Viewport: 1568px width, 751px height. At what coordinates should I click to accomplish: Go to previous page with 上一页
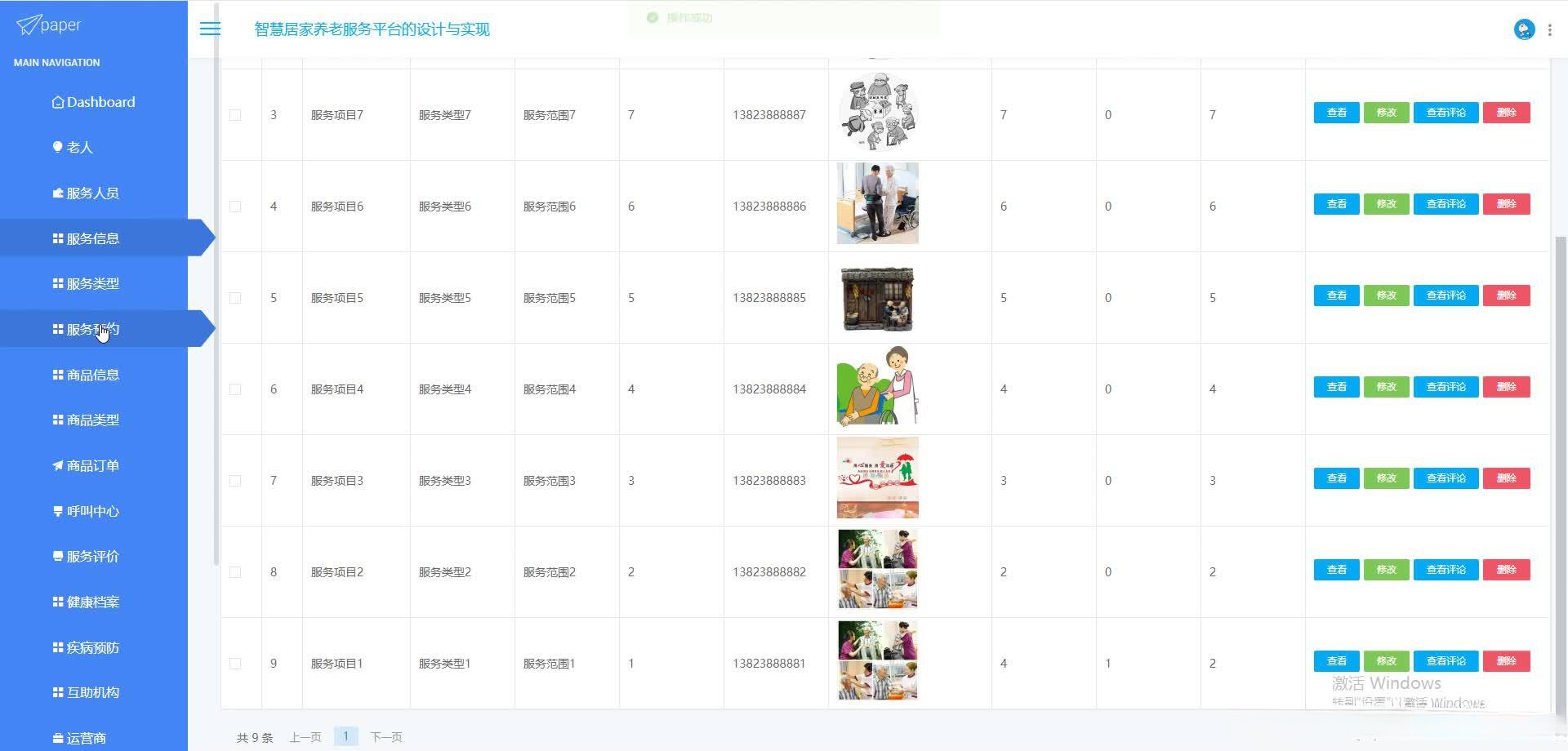tap(305, 737)
